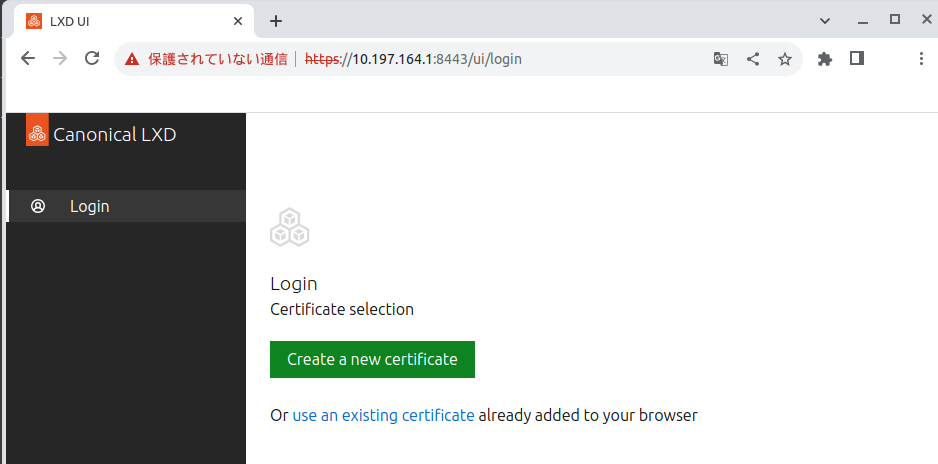Image resolution: width=938 pixels, height=464 pixels.
Task: Expand the tab search chevron
Action: click(x=825, y=22)
